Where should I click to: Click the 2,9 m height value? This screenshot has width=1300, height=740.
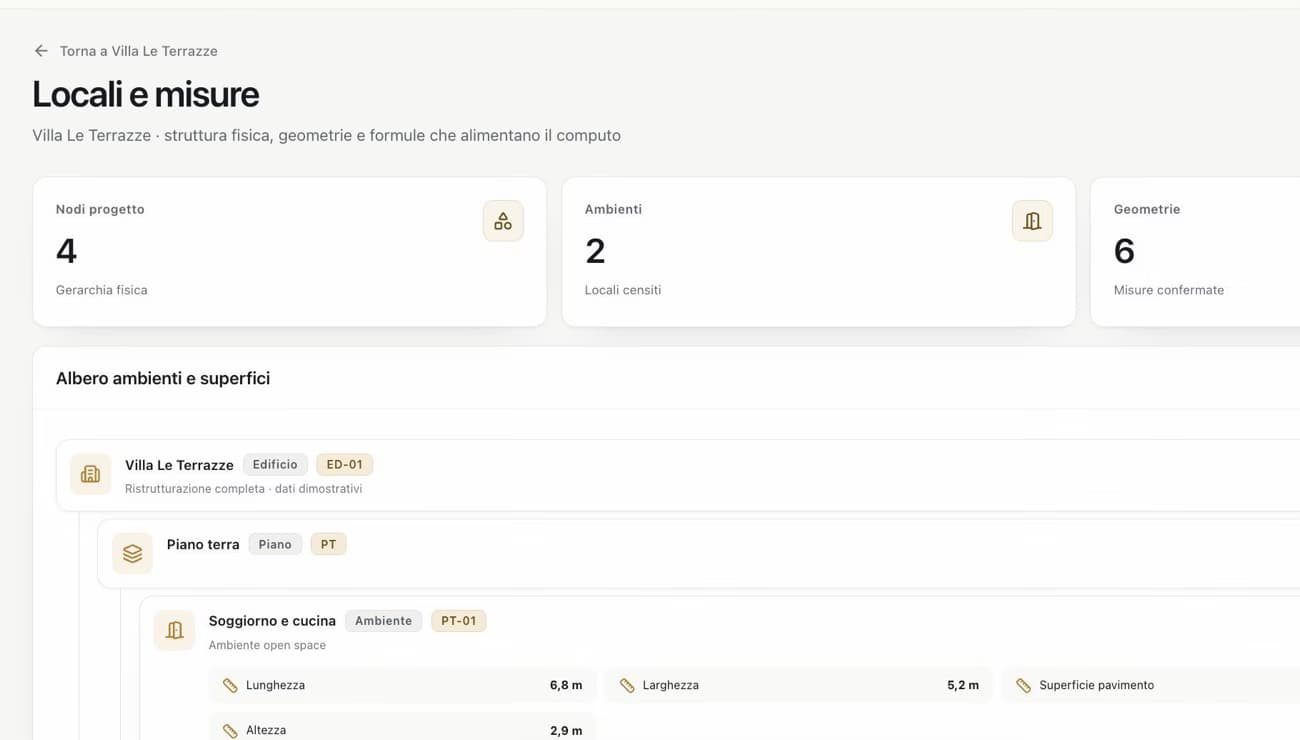point(566,731)
